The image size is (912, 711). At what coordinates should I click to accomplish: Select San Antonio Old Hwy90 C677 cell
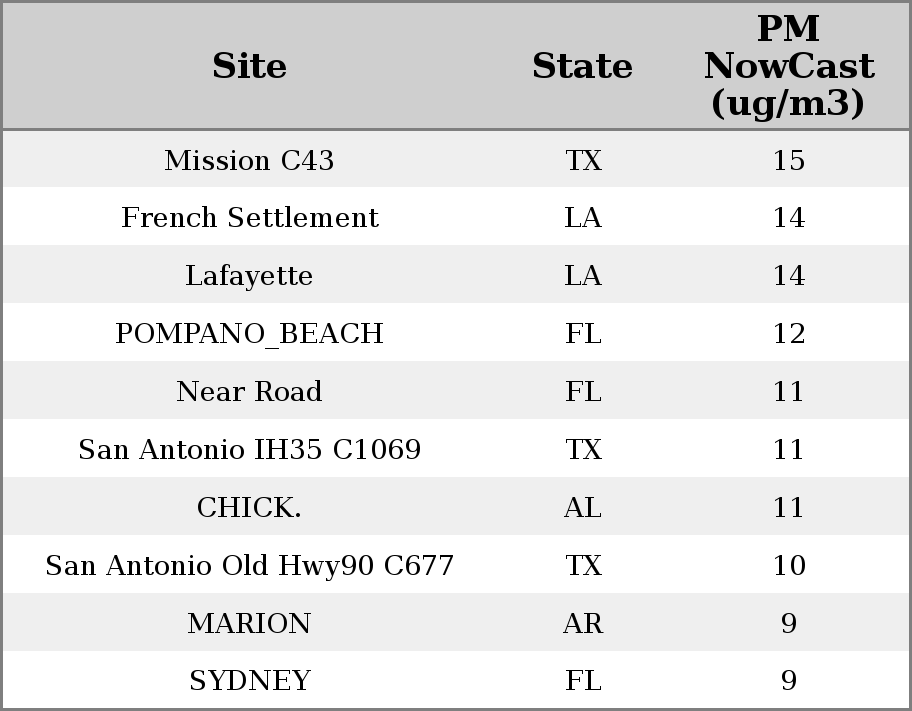click(x=249, y=566)
